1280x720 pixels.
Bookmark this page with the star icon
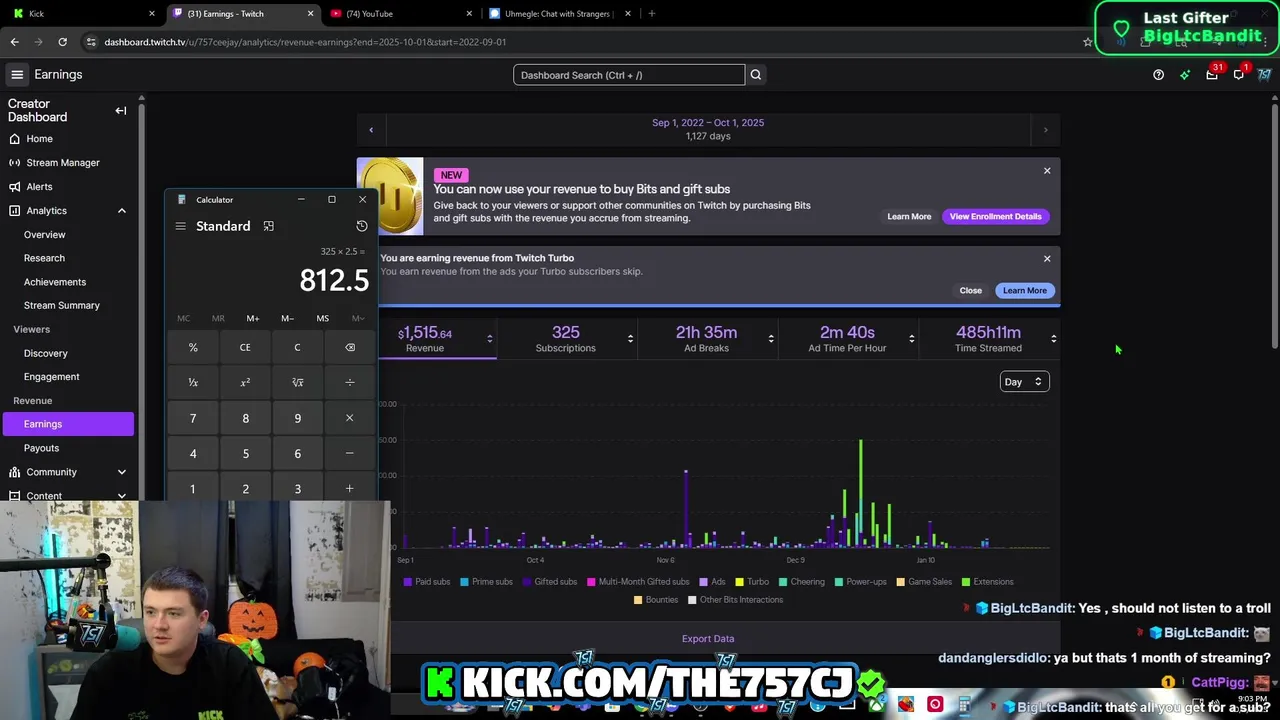pyautogui.click(x=1088, y=42)
